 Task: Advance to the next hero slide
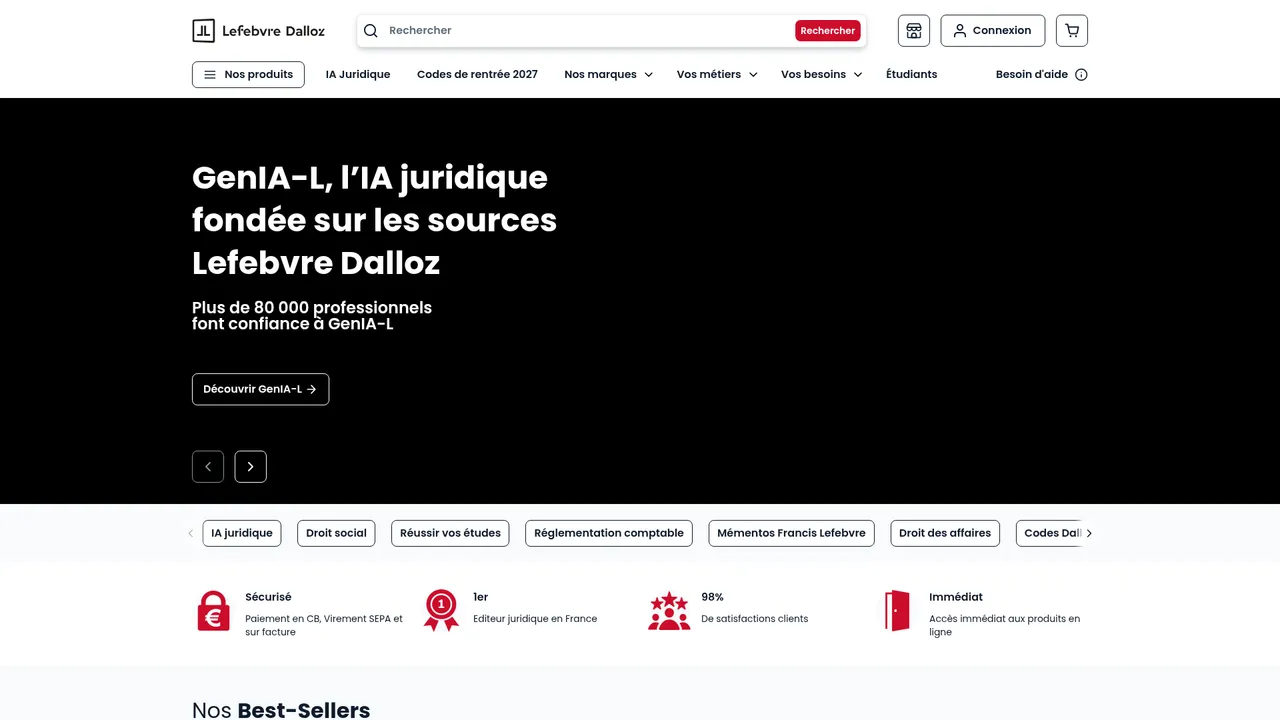click(251, 467)
